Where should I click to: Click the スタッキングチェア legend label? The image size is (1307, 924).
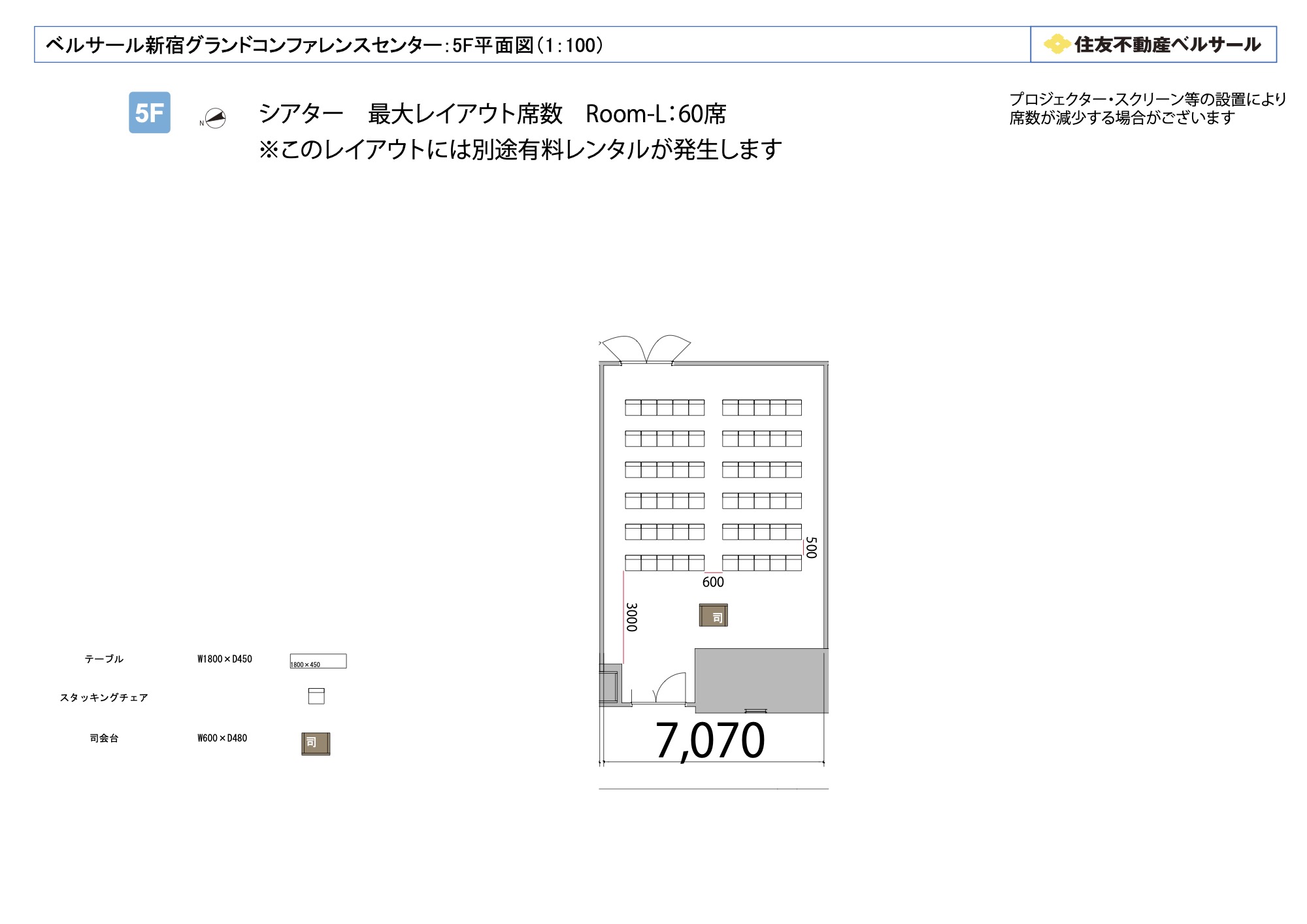[104, 697]
